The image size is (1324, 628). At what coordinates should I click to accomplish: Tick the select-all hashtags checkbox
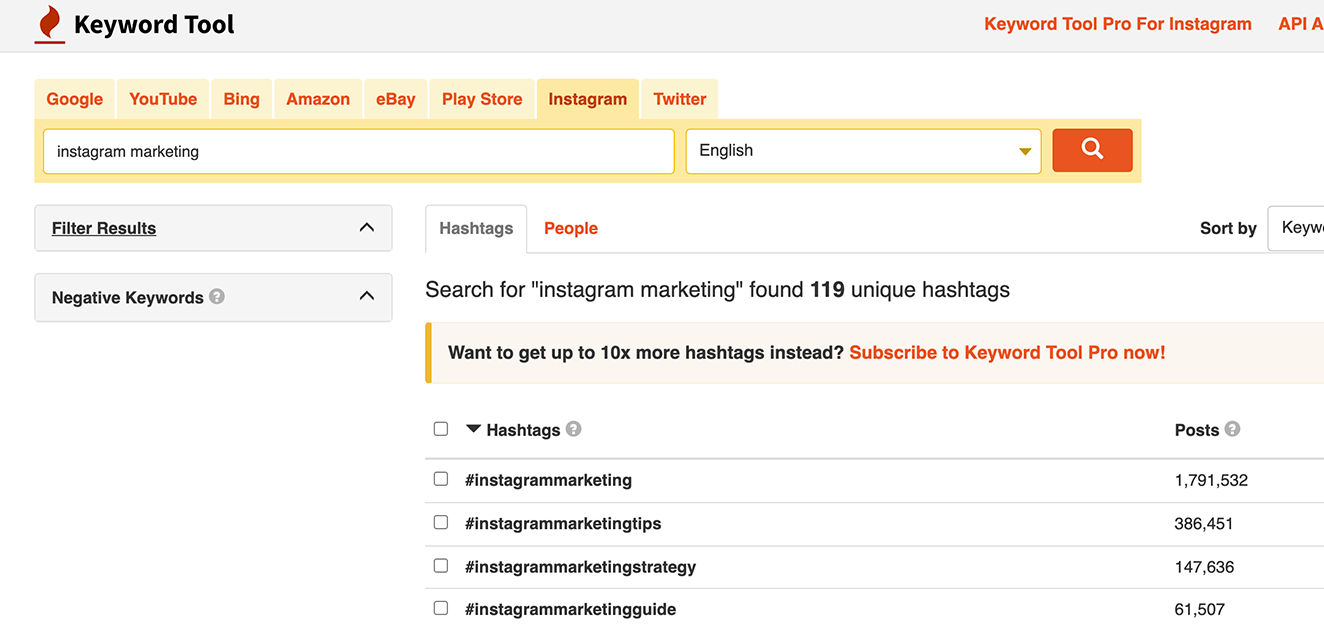pyautogui.click(x=441, y=429)
